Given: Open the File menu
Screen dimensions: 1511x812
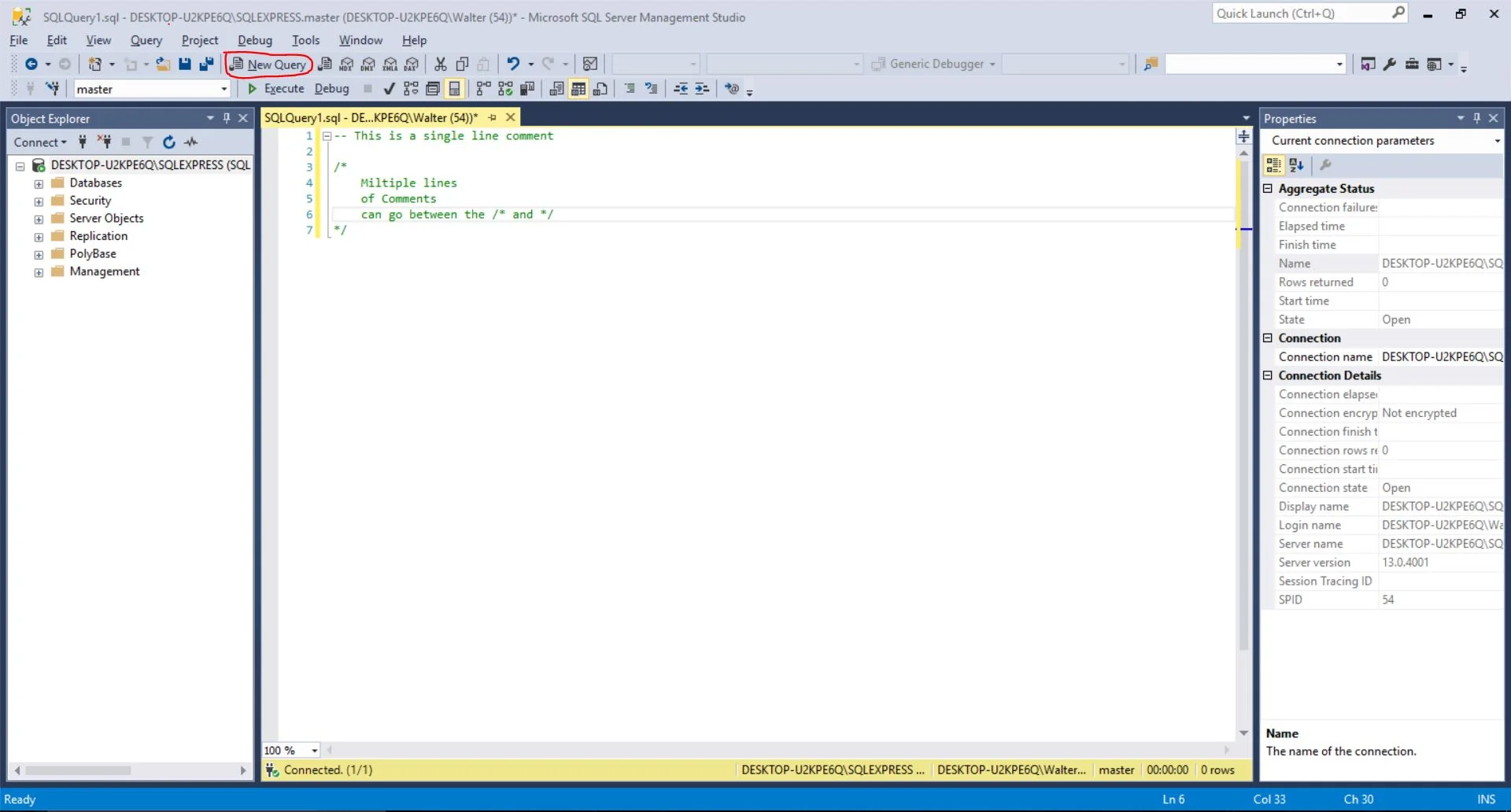Looking at the screenshot, I should click(19, 40).
